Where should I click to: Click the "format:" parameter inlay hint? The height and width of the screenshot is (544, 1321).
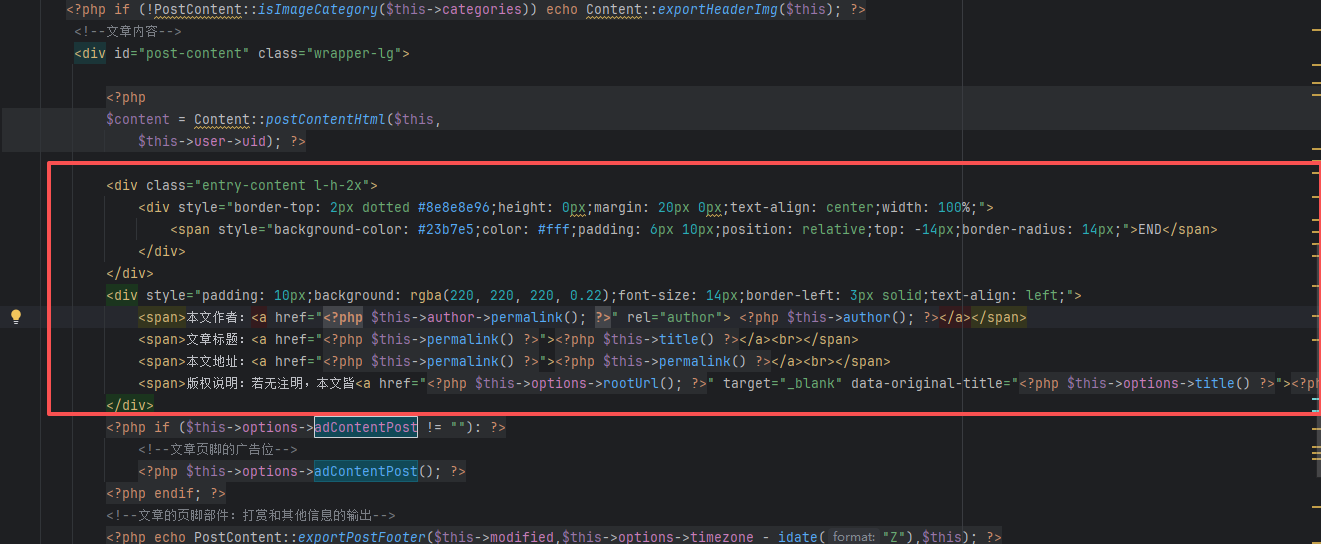[x=853, y=537]
